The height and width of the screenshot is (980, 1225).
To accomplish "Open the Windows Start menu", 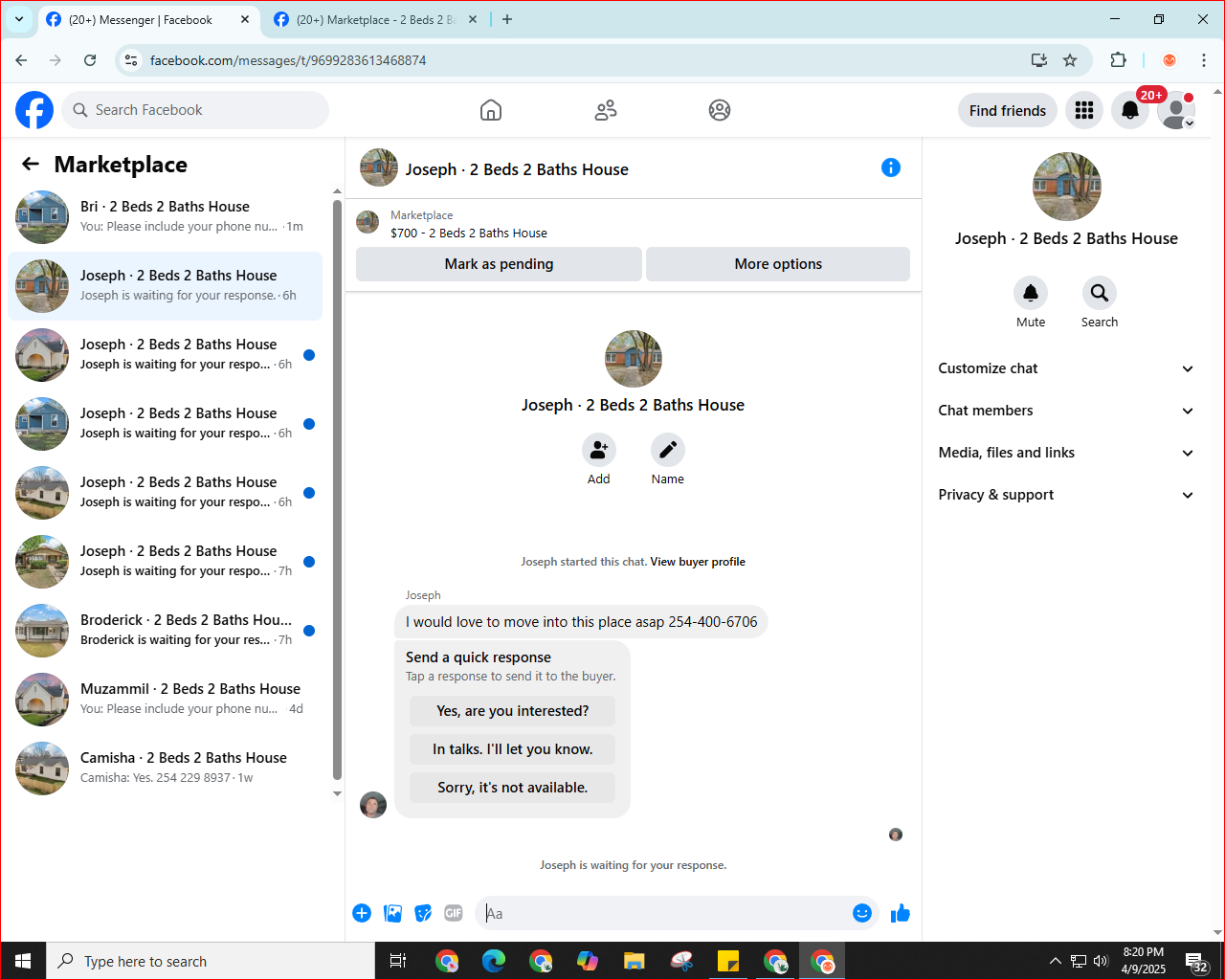I will (x=23, y=961).
